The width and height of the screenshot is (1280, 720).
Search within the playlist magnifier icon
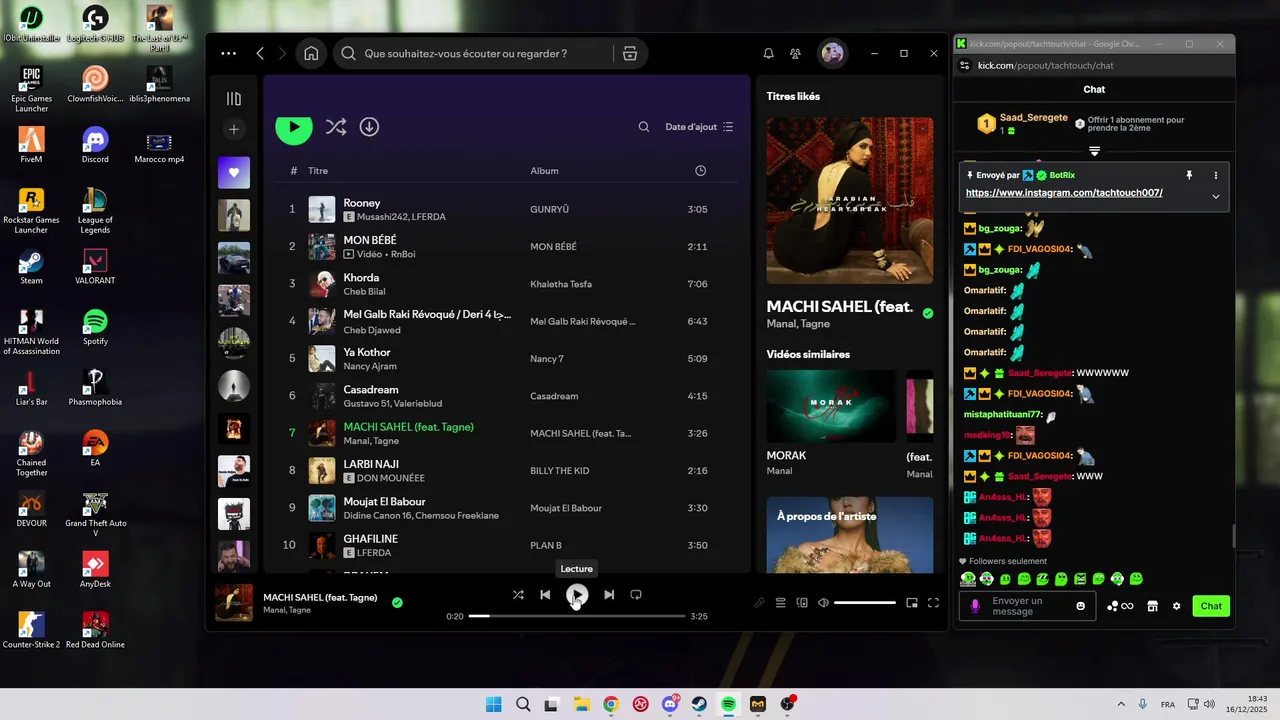[645, 127]
